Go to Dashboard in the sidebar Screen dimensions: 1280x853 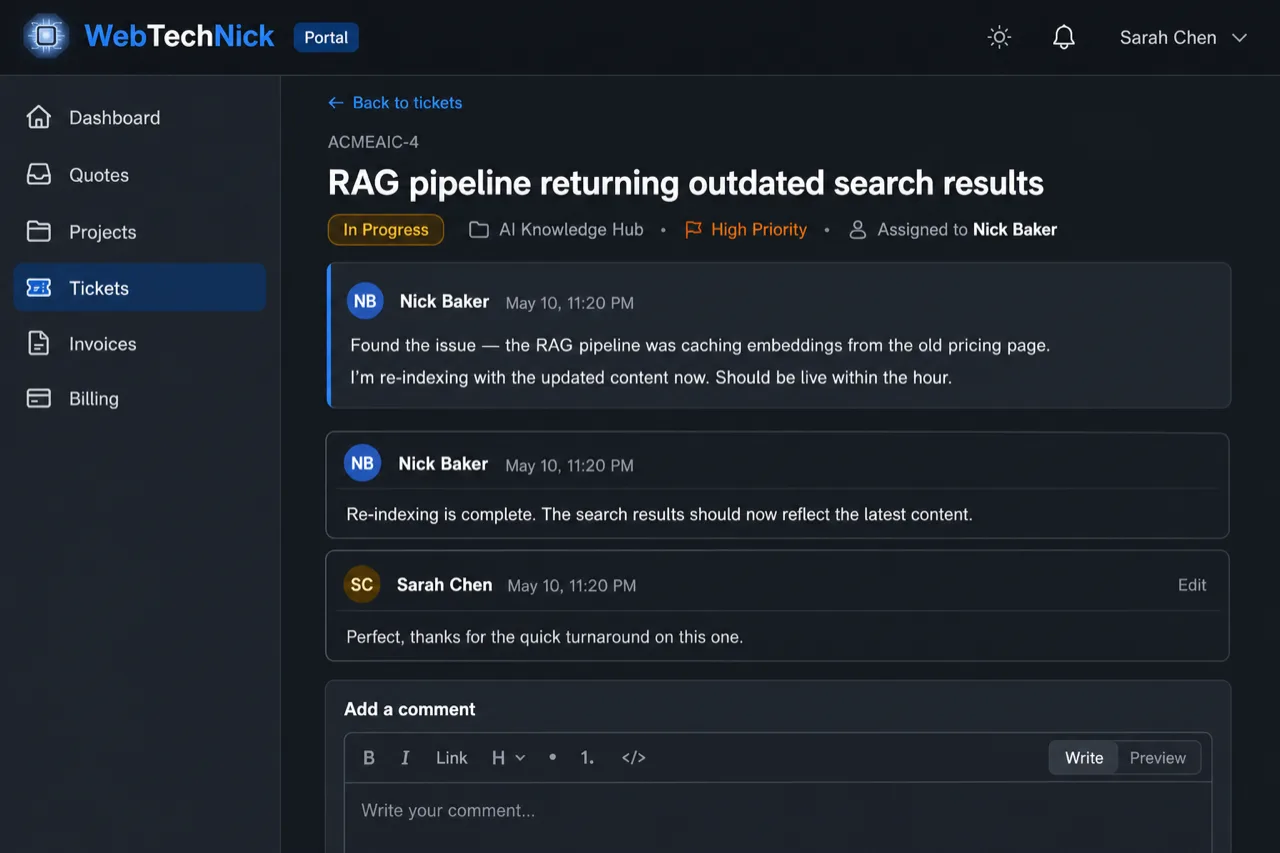(x=140, y=118)
